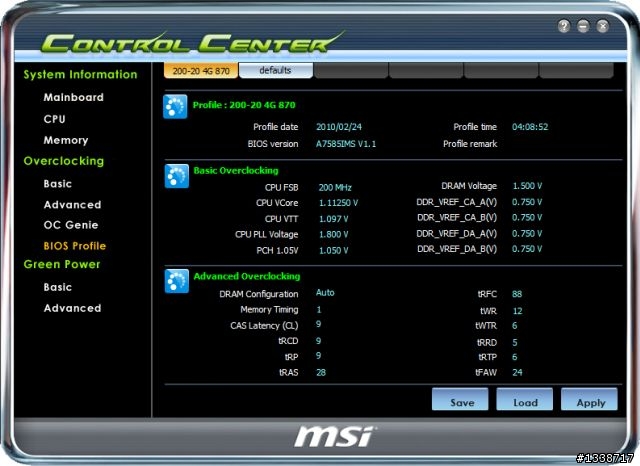
Task: Click tRCD value 9
Action: pyautogui.click(x=318, y=341)
